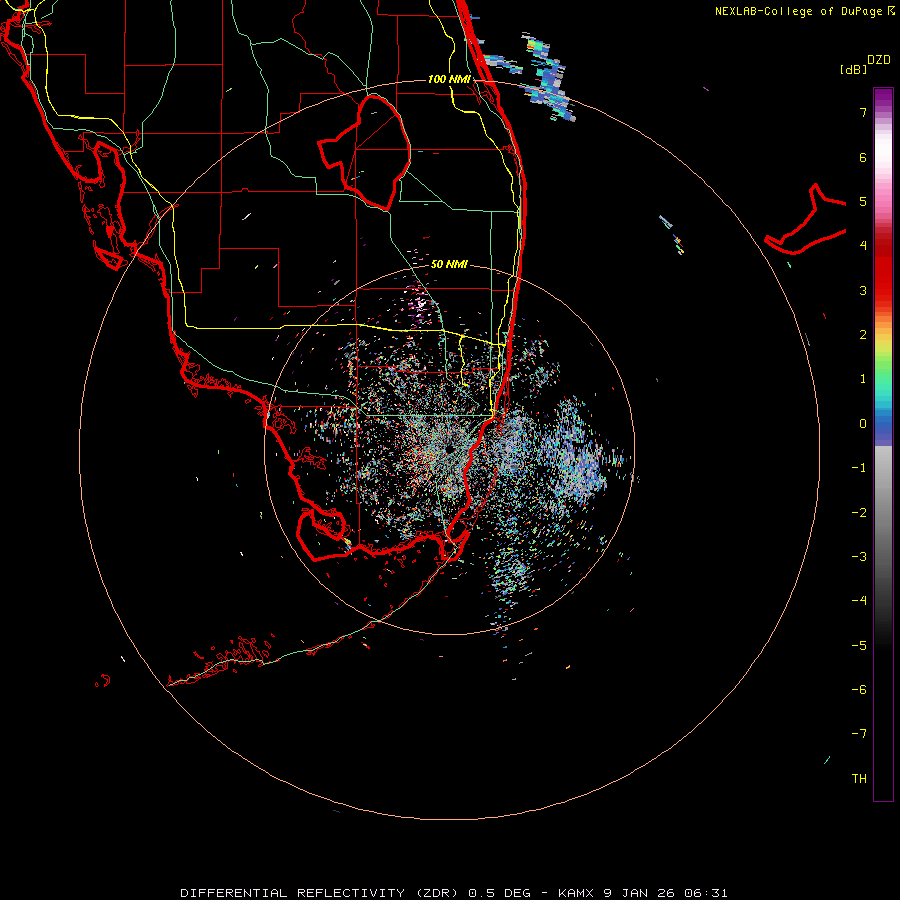Click the 2 value on color scale

[x=863, y=335]
